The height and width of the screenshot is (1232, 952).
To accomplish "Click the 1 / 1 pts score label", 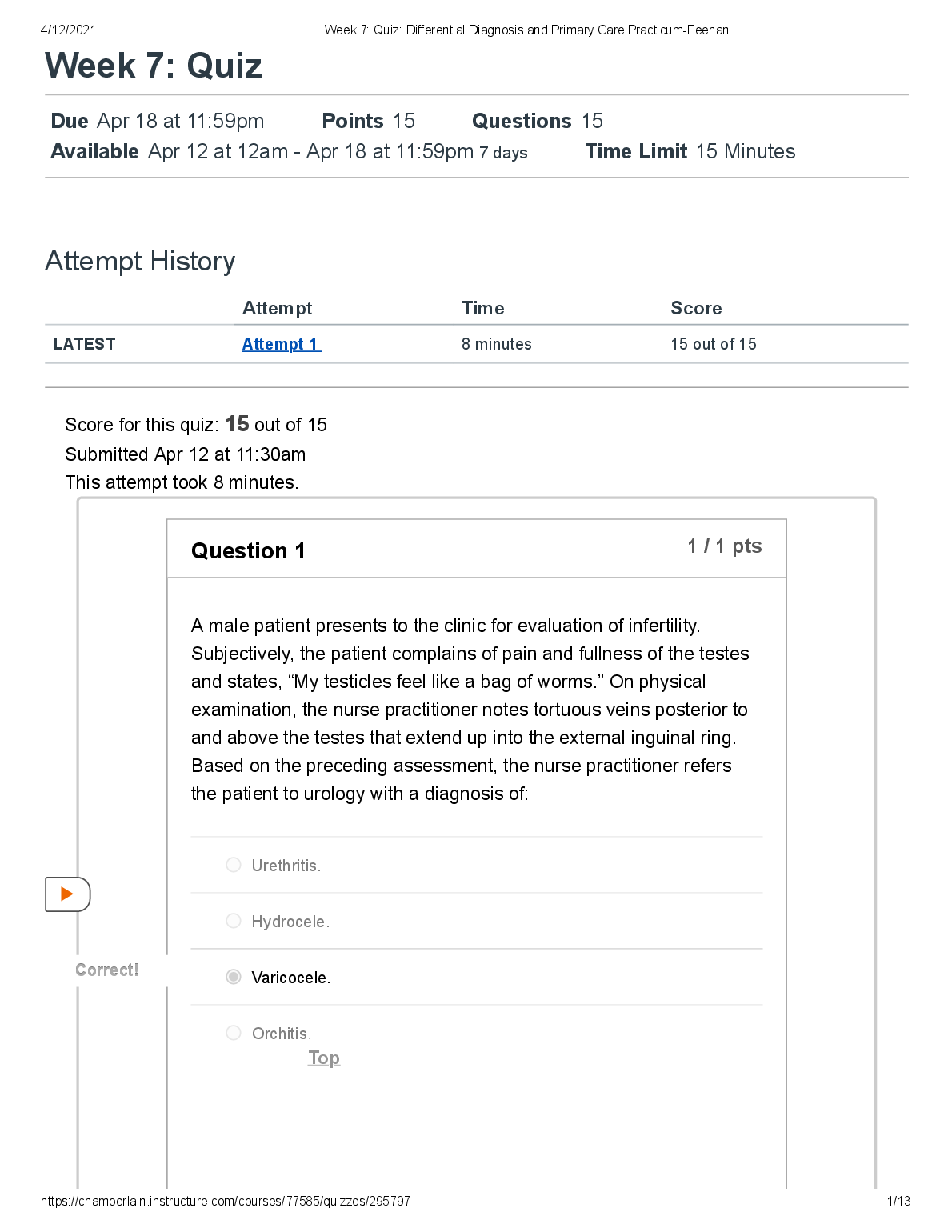I will pyautogui.click(x=724, y=546).
